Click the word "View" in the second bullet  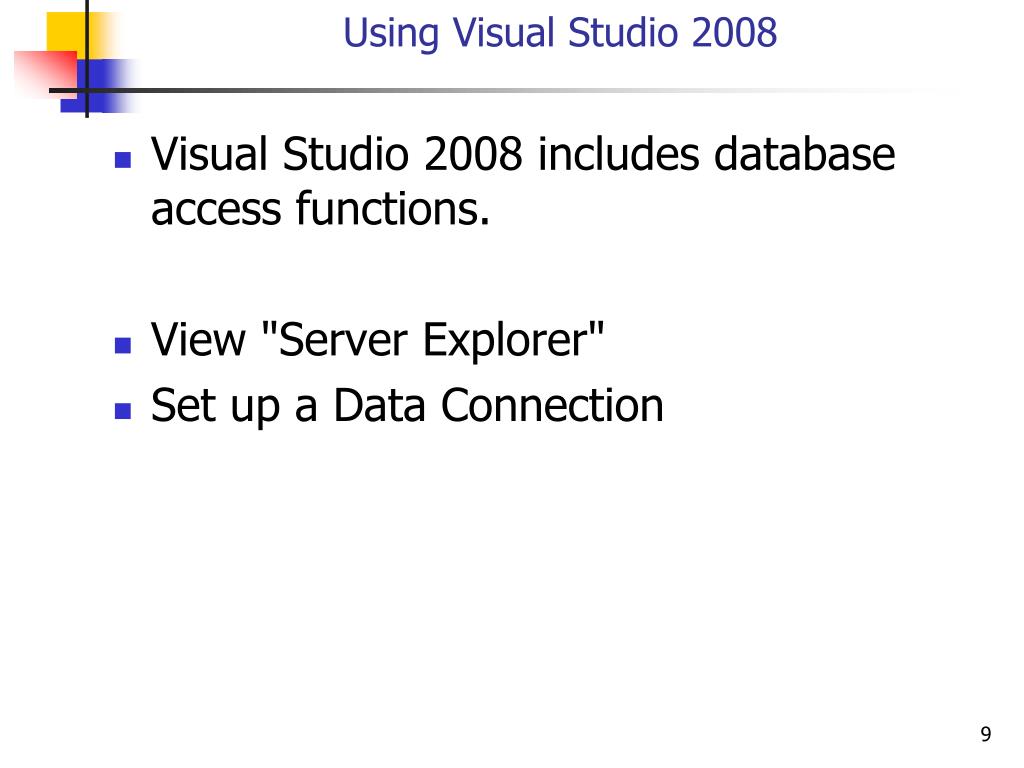pos(198,340)
